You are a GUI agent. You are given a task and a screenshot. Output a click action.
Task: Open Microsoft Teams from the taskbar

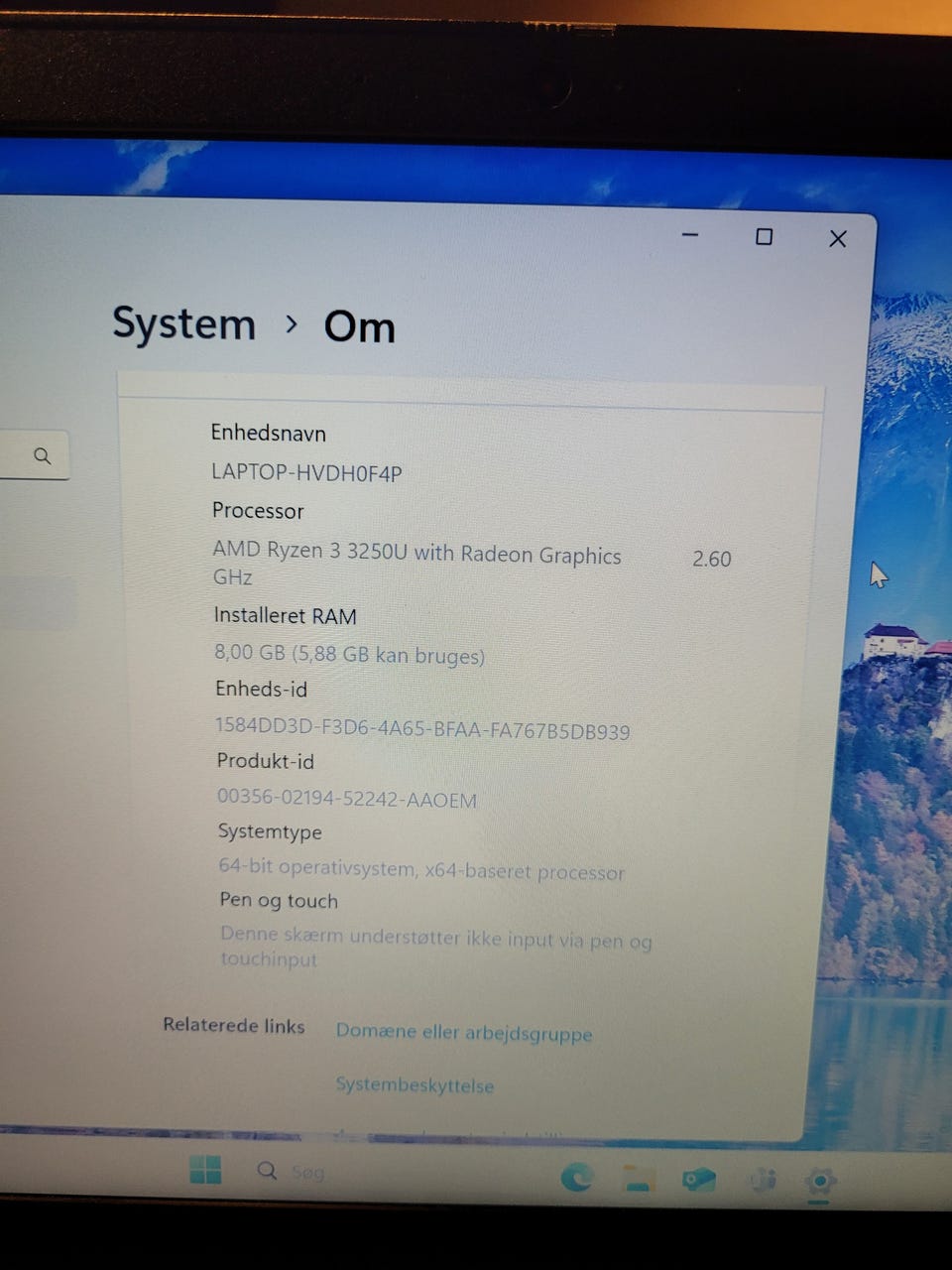(x=762, y=1181)
